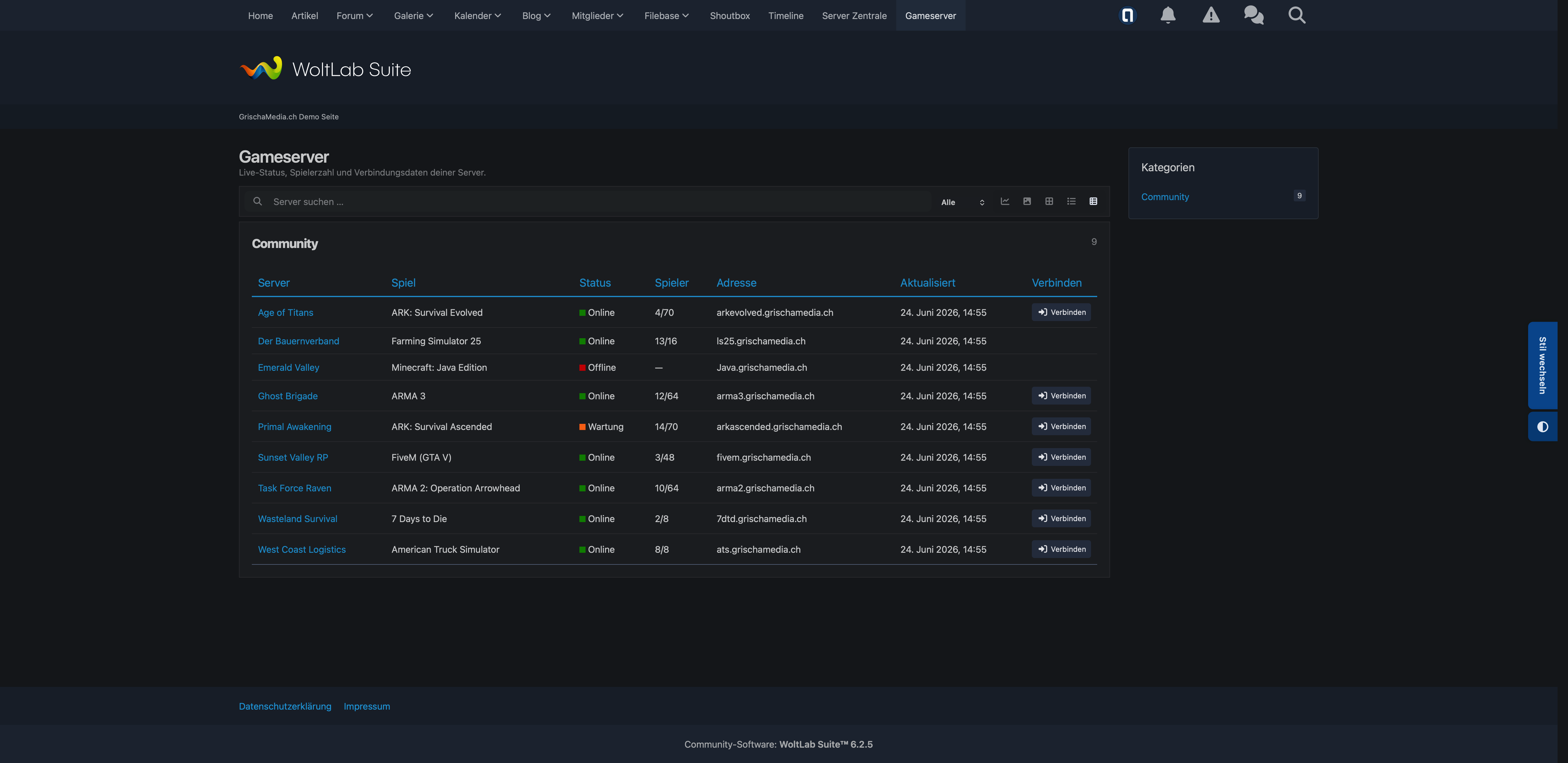
Task: Sort the table by Status column
Action: point(595,283)
